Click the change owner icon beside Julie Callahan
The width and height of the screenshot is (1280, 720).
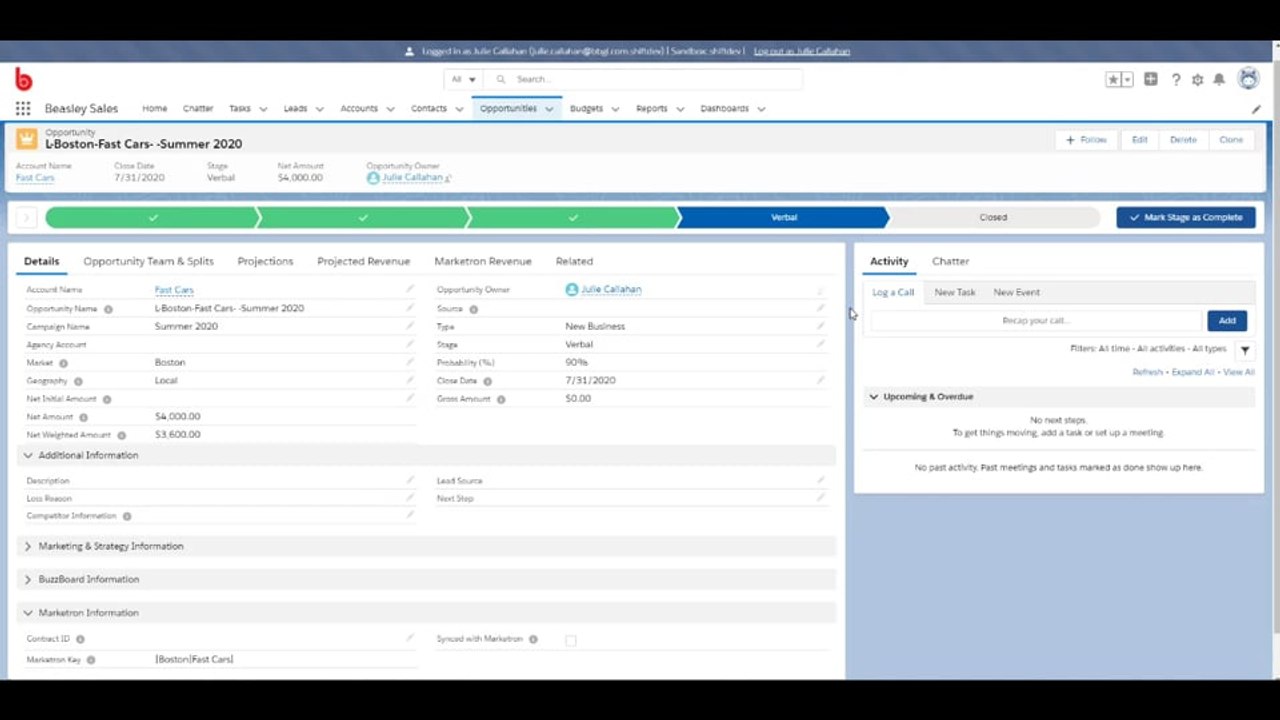click(448, 178)
